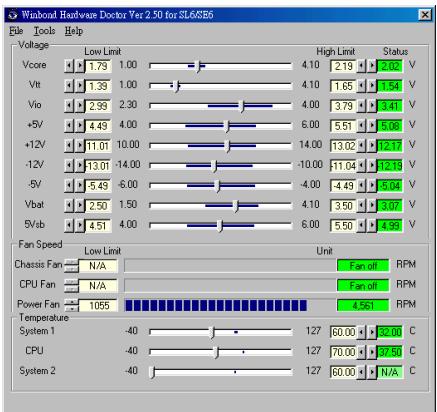The image size is (437, 412).
Task: Click the Vbat voltage slider thumb
Action: (236, 206)
